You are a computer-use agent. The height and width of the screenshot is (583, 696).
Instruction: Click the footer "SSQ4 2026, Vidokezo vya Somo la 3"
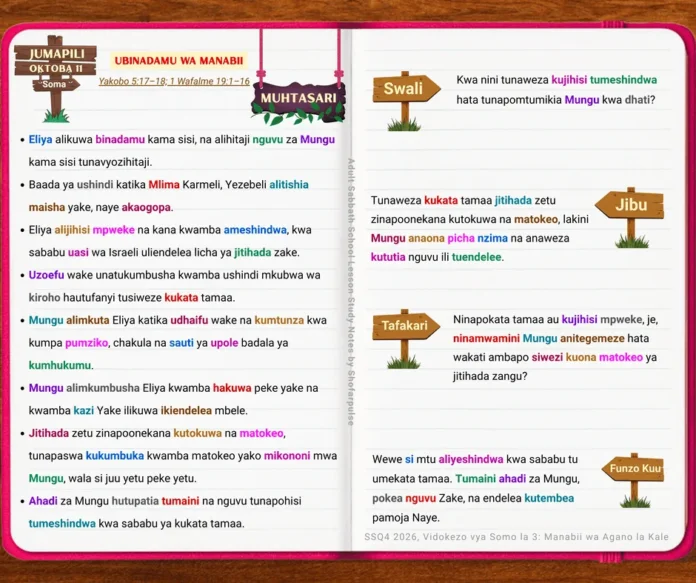click(451, 537)
